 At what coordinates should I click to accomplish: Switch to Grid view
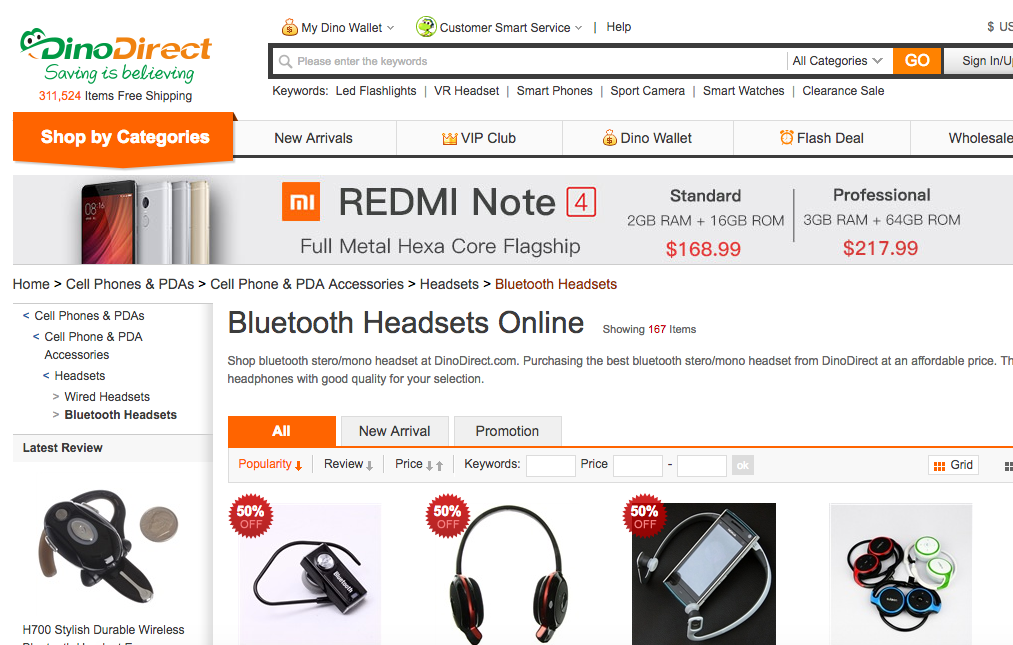tap(953, 465)
